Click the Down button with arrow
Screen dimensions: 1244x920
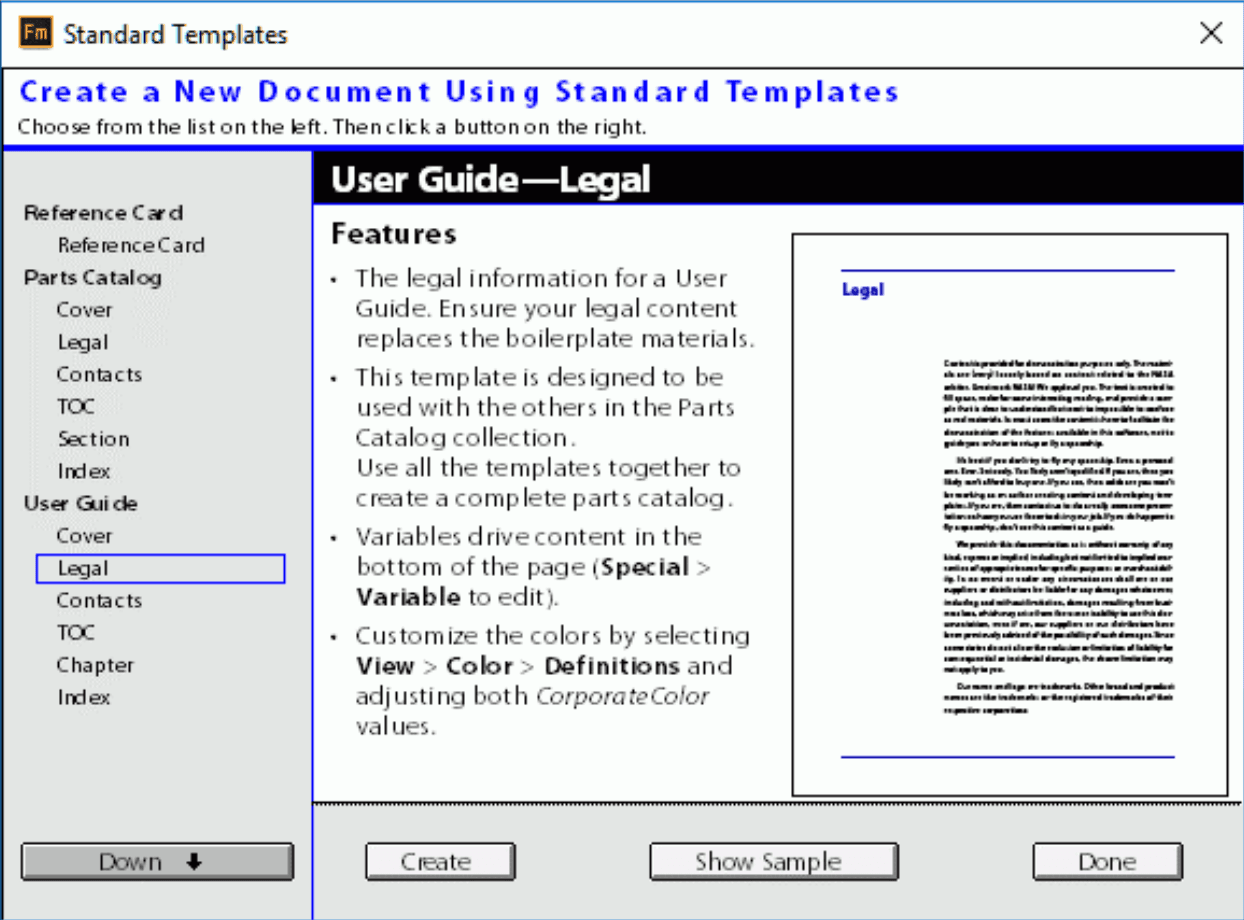(x=157, y=862)
